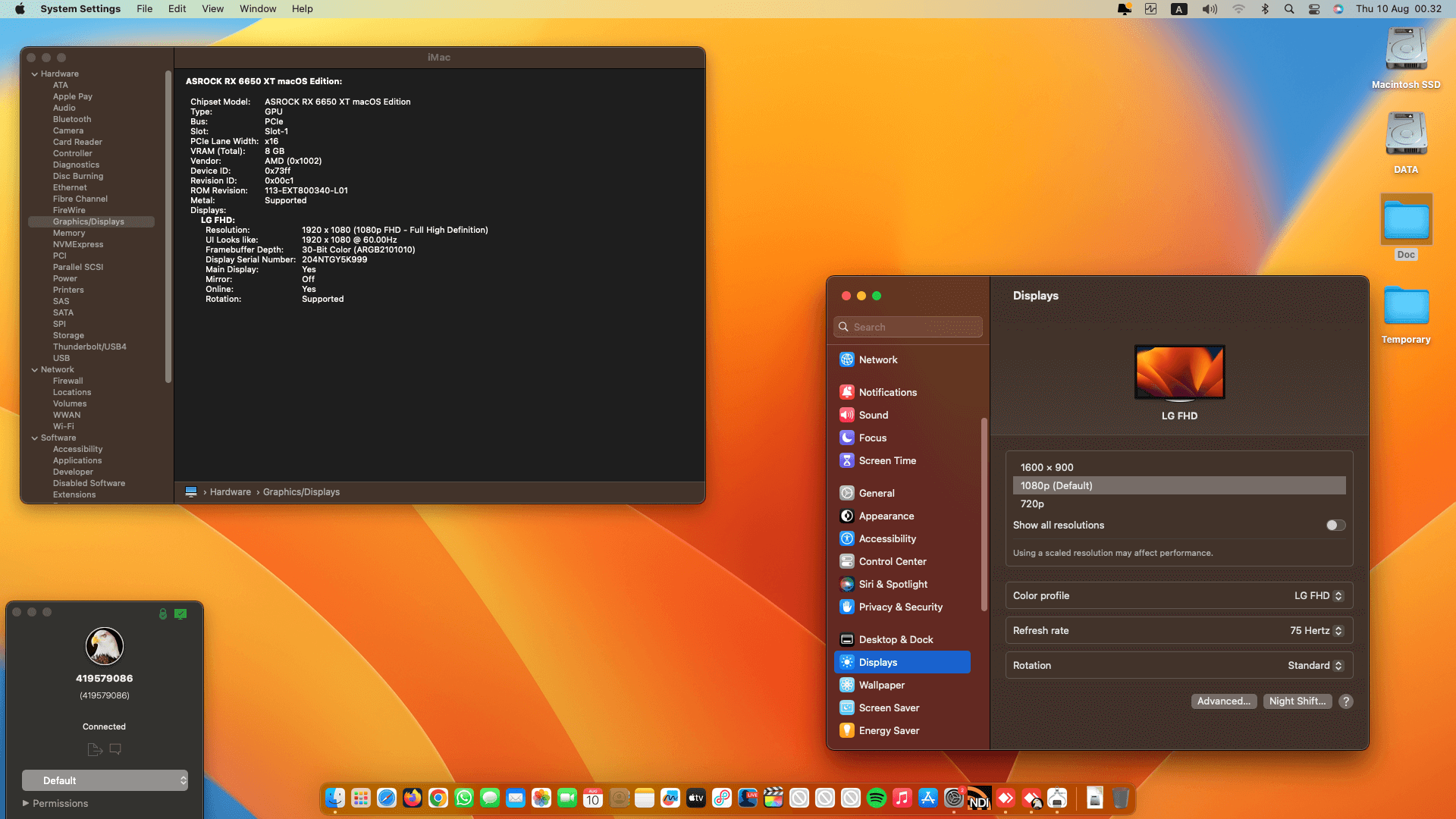Open Screen Saver in the sidebar

(889, 708)
